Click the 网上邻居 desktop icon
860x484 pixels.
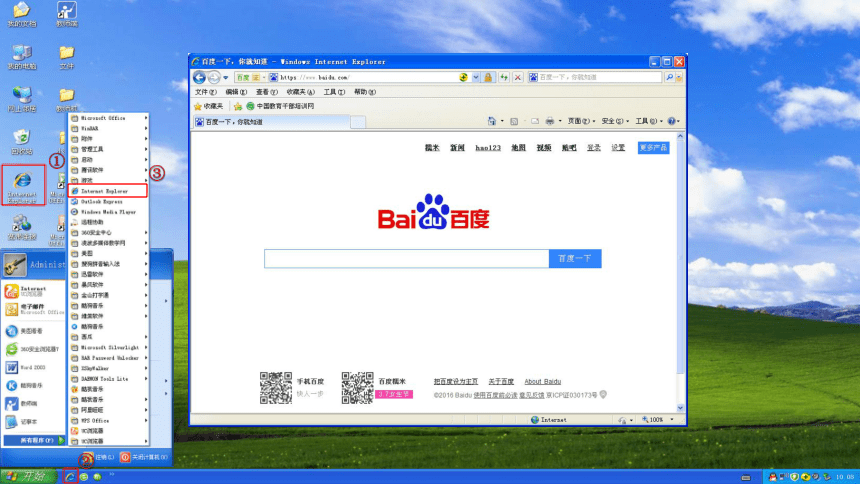[22, 99]
